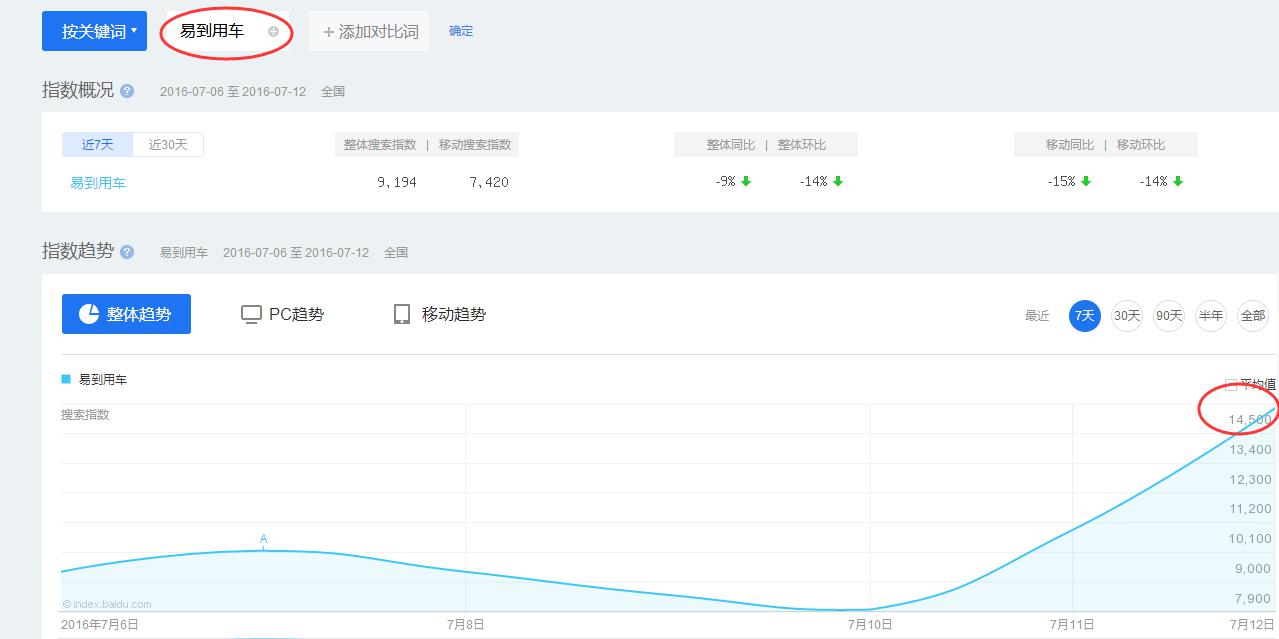Switch to the 整体趋势 tab
This screenshot has width=1279, height=639.
(126, 314)
